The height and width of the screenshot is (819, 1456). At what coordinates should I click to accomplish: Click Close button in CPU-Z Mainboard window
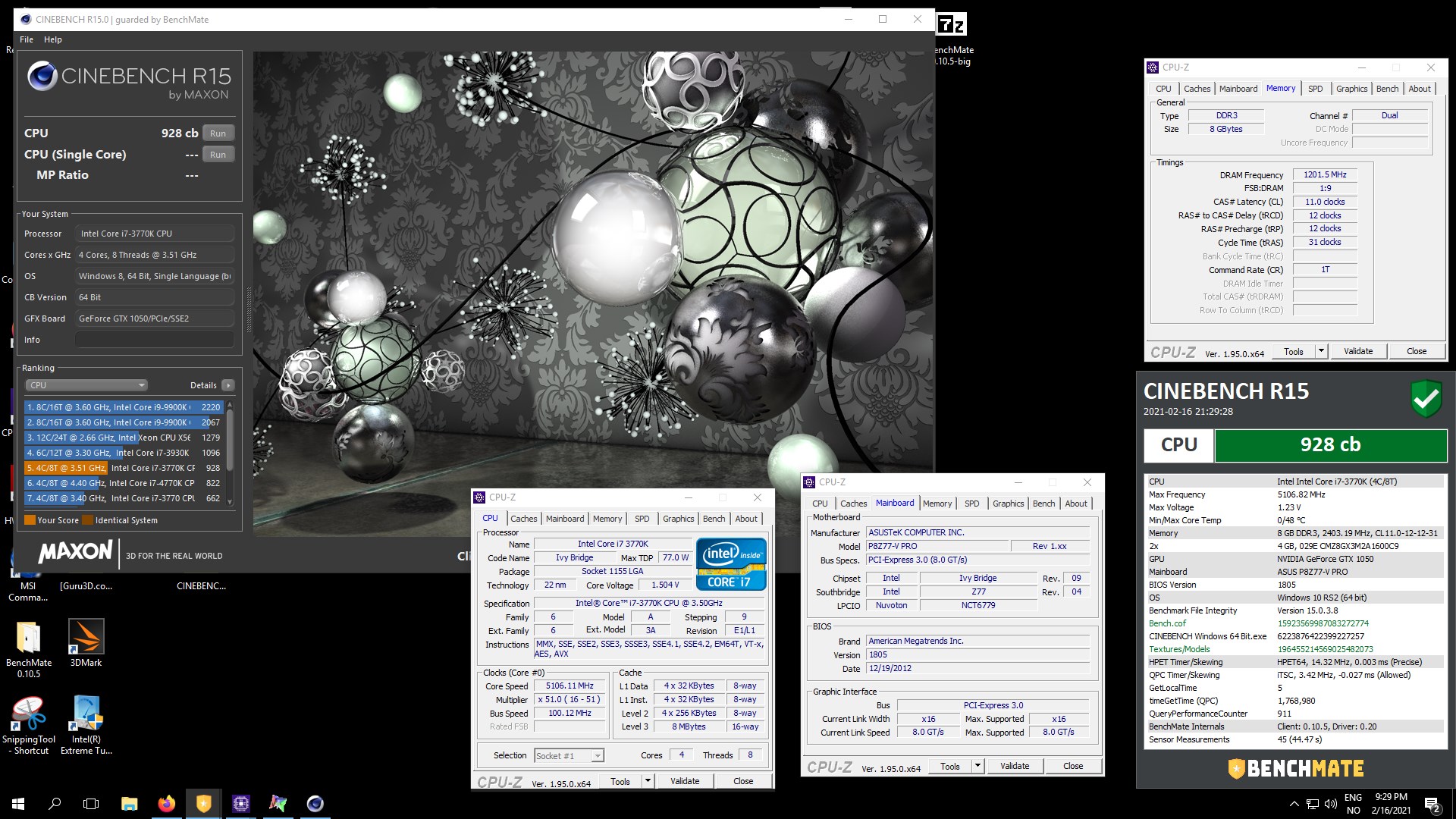click(1073, 766)
